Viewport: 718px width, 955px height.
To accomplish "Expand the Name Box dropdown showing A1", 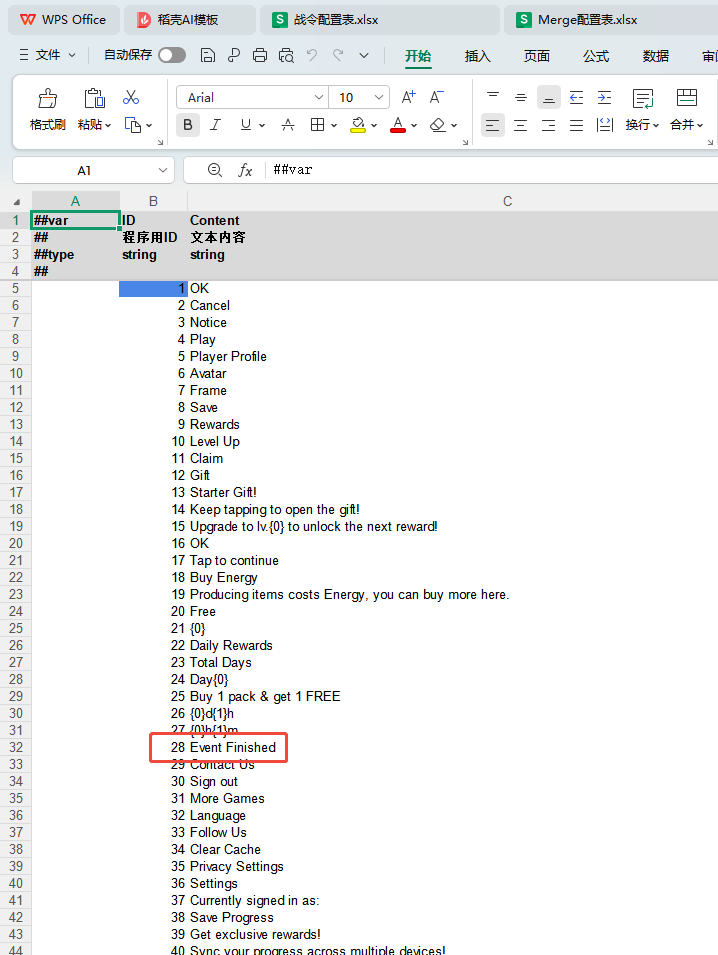I will click(x=162, y=170).
